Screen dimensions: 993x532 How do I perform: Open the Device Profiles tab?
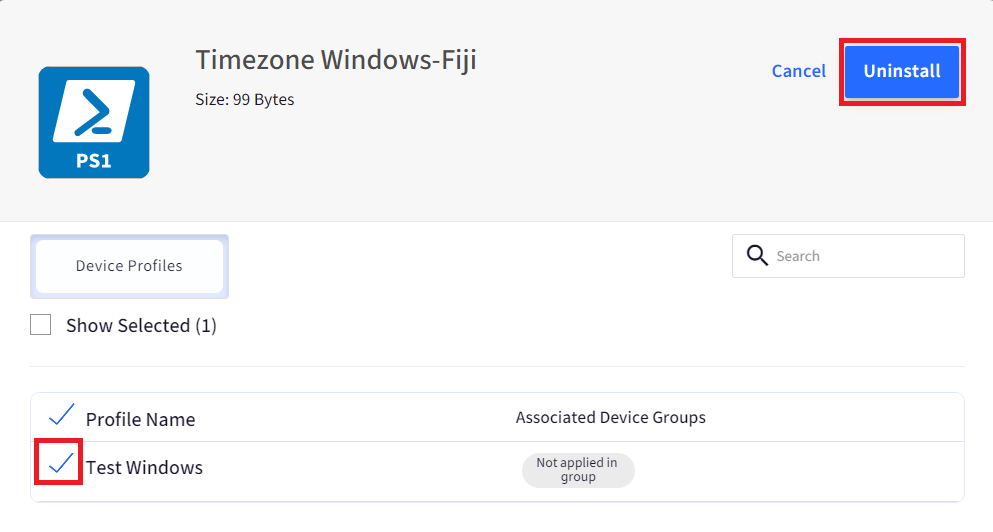point(129,266)
